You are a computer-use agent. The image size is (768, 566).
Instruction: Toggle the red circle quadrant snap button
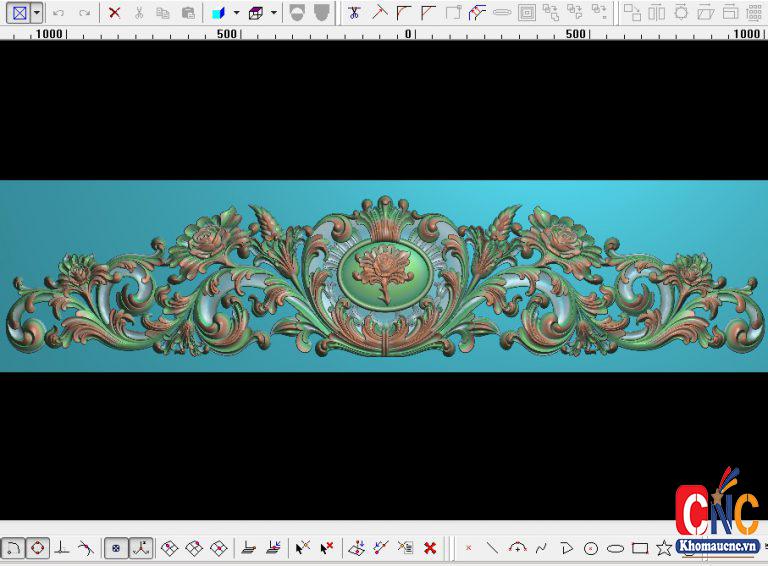[x=38, y=548]
